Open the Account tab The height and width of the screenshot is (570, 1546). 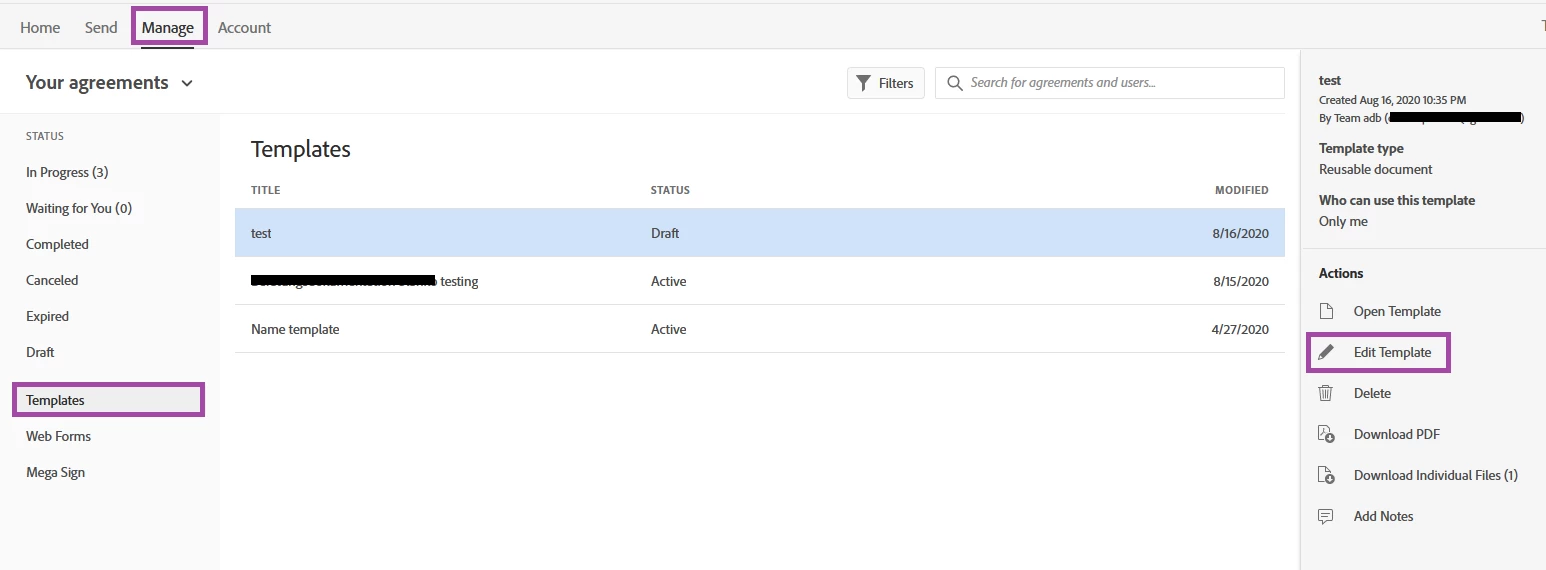[x=244, y=27]
